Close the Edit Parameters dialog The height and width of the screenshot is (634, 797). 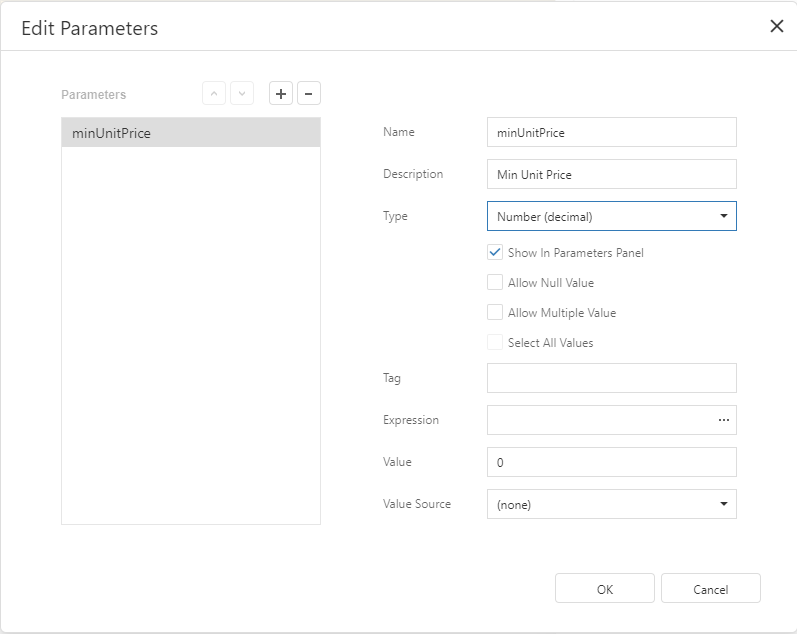pyautogui.click(x=776, y=27)
